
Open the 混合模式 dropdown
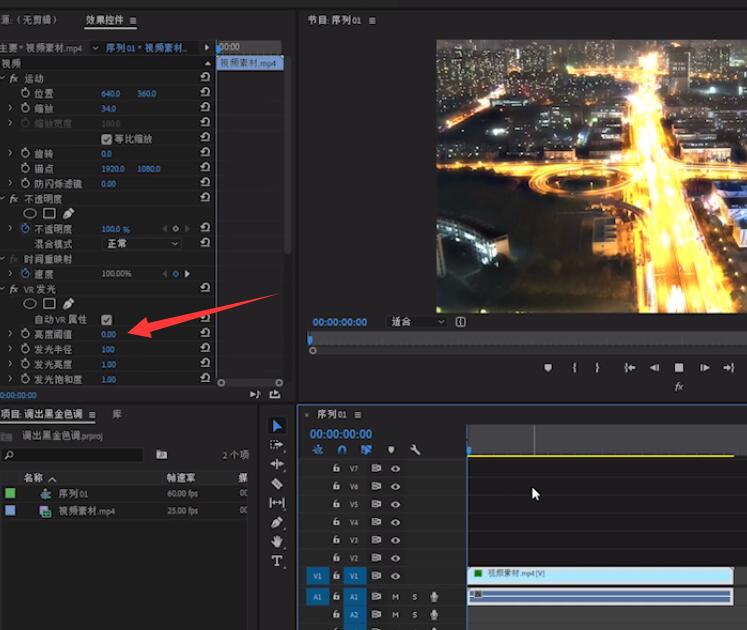pyautogui.click(x=143, y=244)
